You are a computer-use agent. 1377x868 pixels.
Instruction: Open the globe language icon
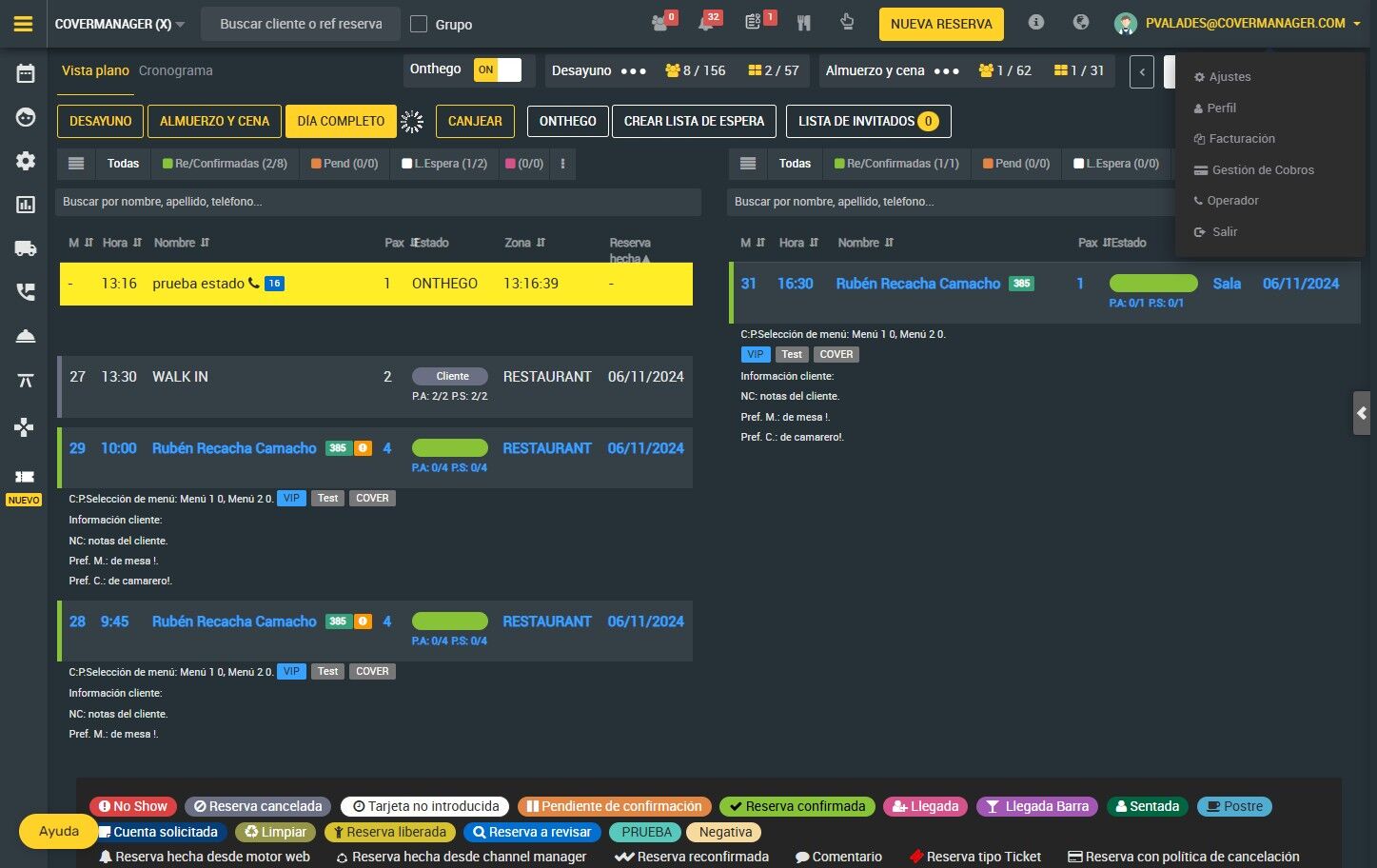point(1081,22)
